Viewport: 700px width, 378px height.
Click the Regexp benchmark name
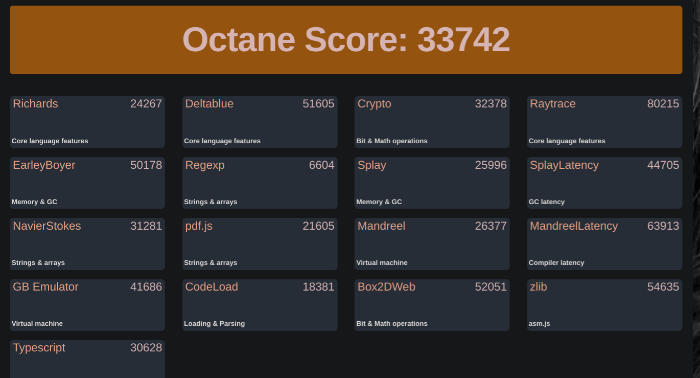coord(205,165)
